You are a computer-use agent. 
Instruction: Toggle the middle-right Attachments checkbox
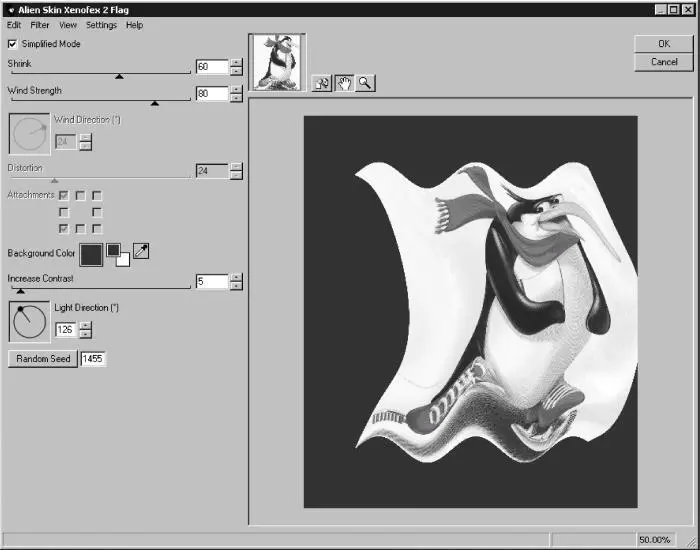pos(96,212)
